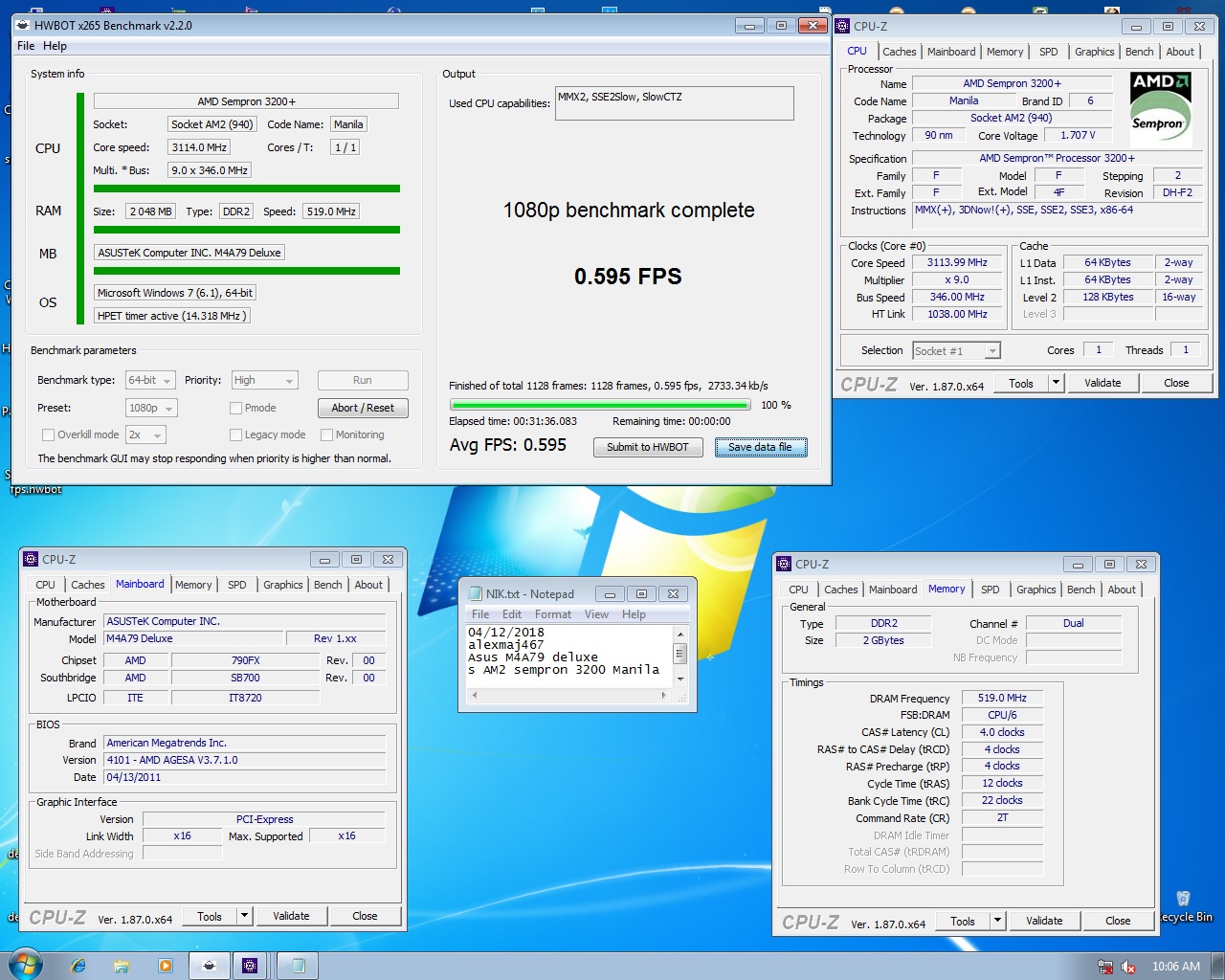Open the Overkill 2x multiplier dropdown

145,434
